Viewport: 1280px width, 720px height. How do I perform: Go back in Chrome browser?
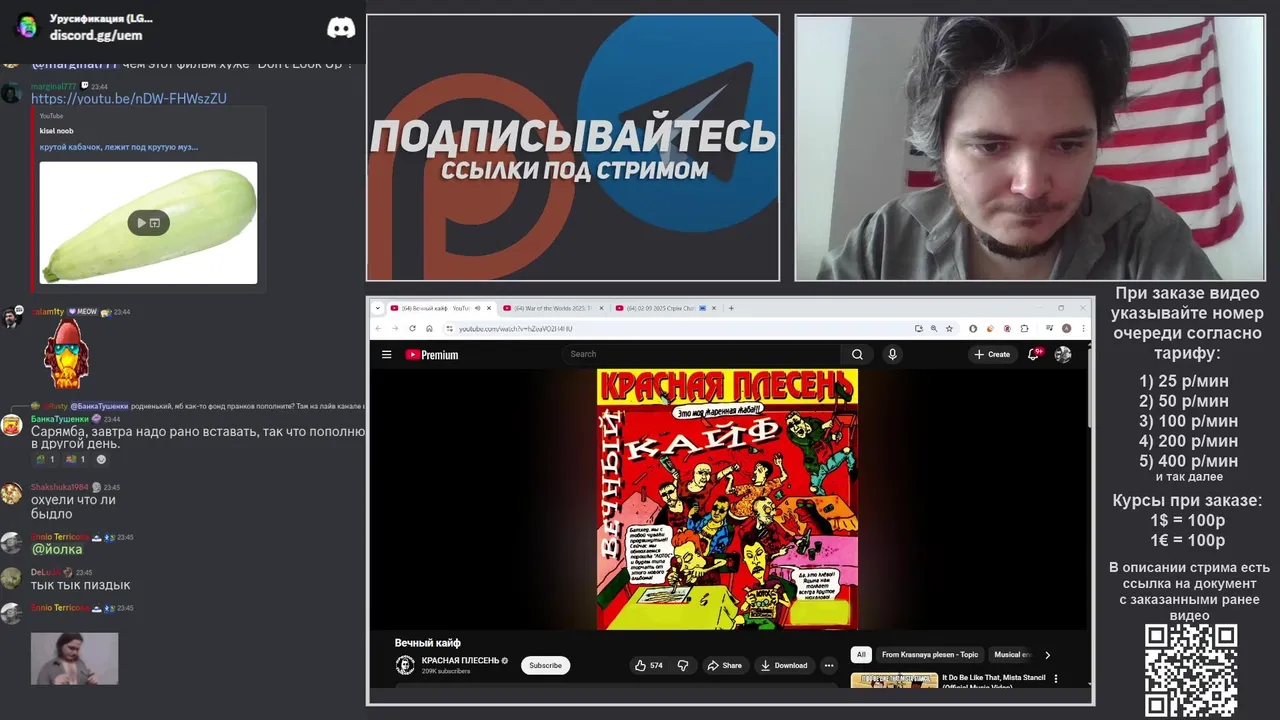tap(379, 328)
